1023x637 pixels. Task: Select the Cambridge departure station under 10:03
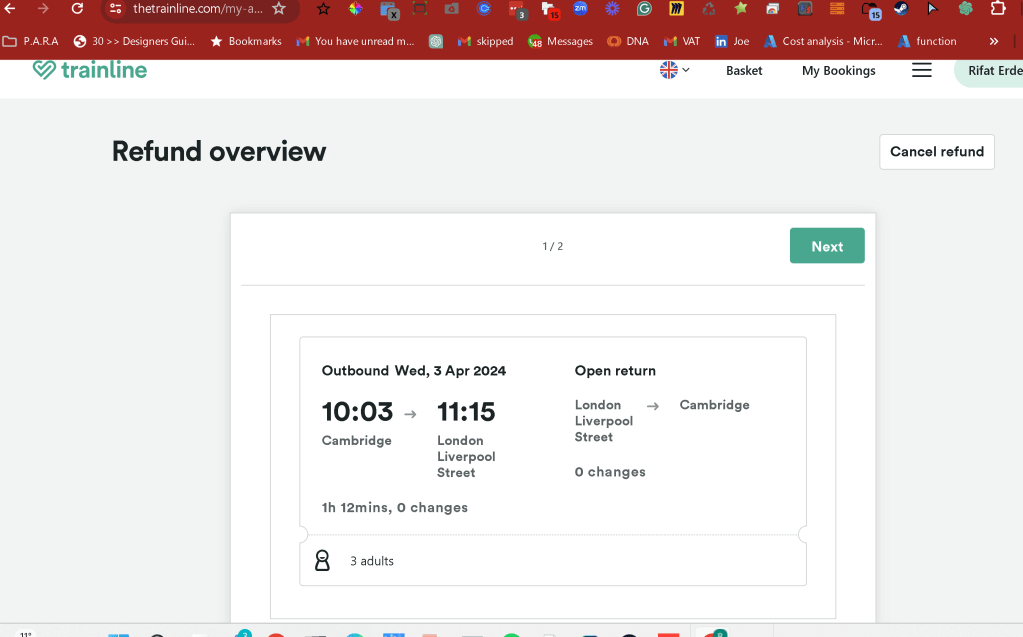tap(356, 441)
